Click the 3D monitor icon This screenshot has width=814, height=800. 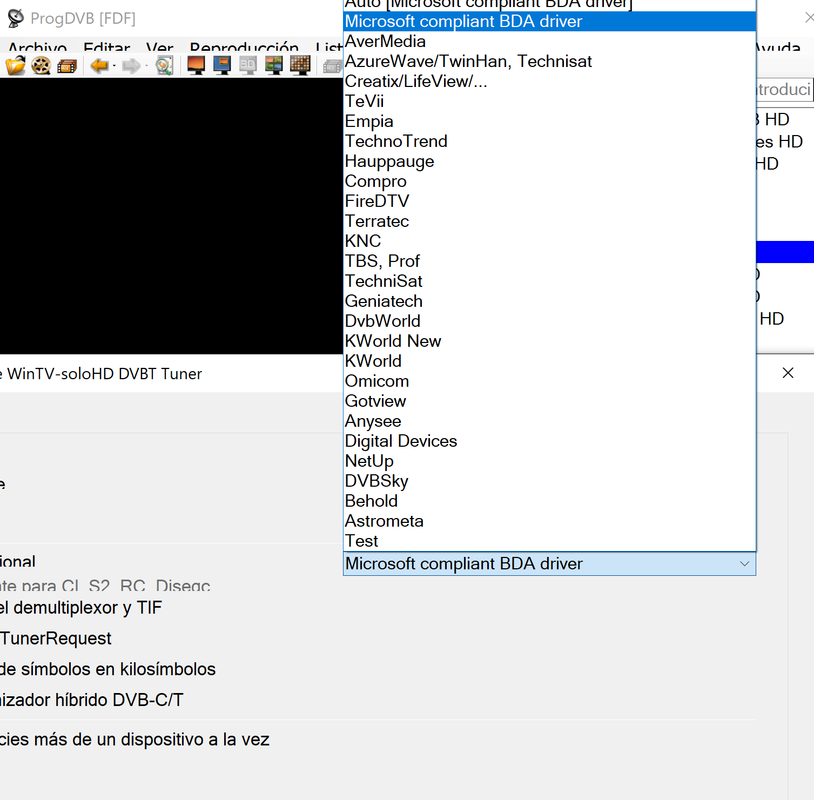point(248,66)
